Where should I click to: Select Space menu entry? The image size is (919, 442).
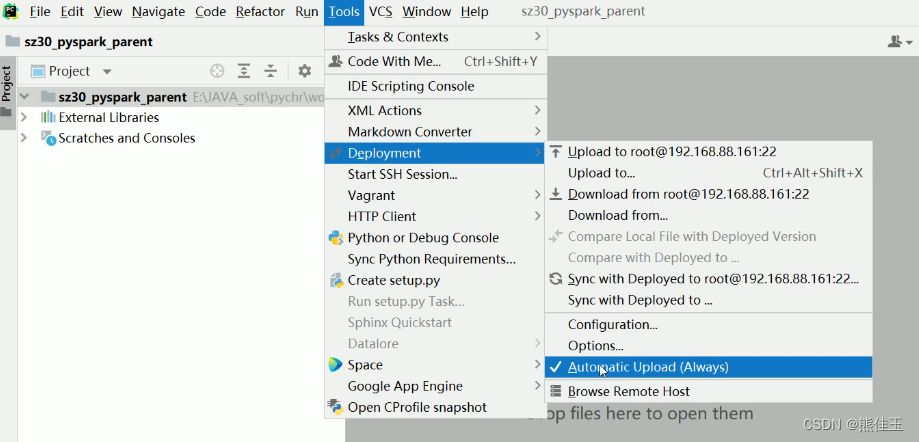pos(436,365)
